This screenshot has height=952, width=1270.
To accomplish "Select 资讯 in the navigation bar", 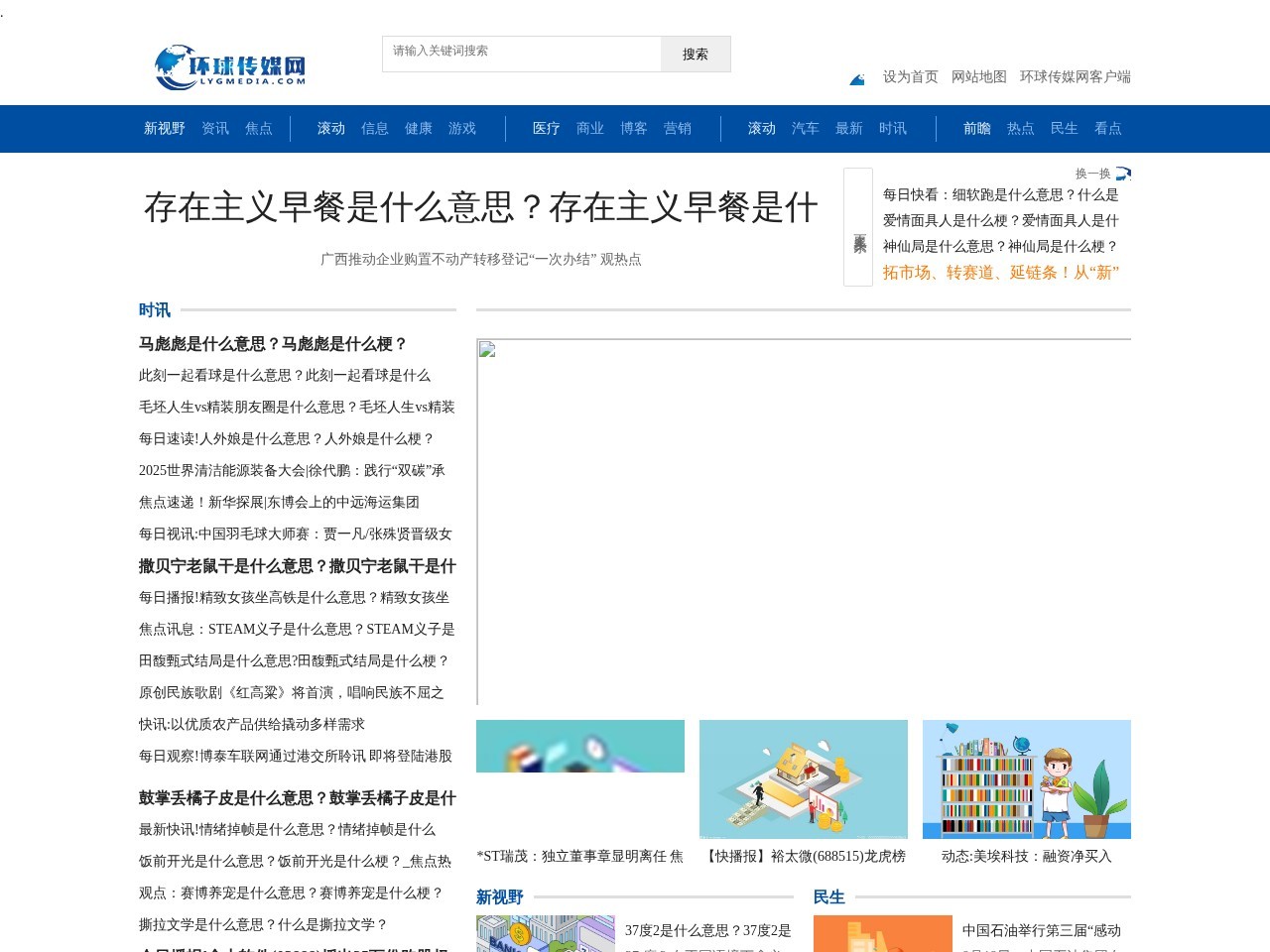I will click(x=215, y=128).
